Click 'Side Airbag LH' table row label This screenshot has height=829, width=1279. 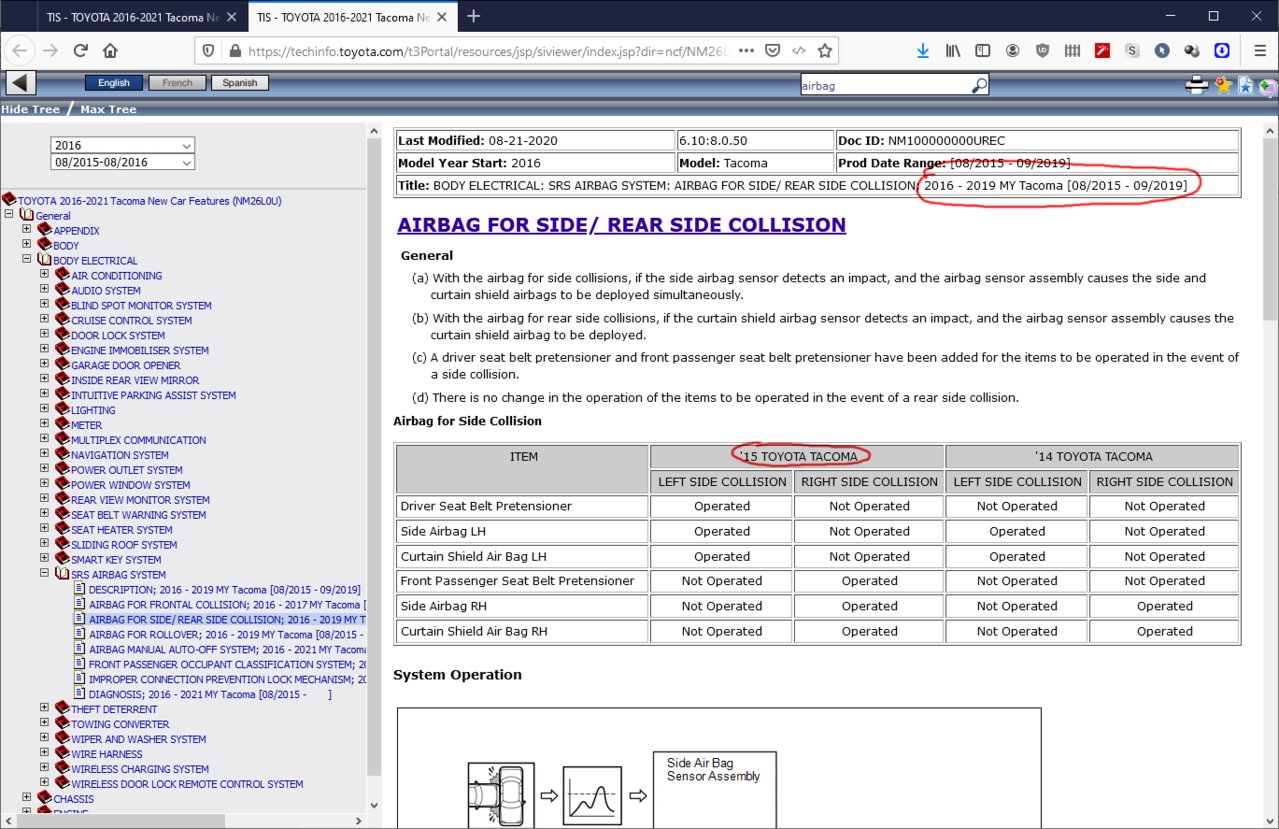pyautogui.click(x=442, y=531)
